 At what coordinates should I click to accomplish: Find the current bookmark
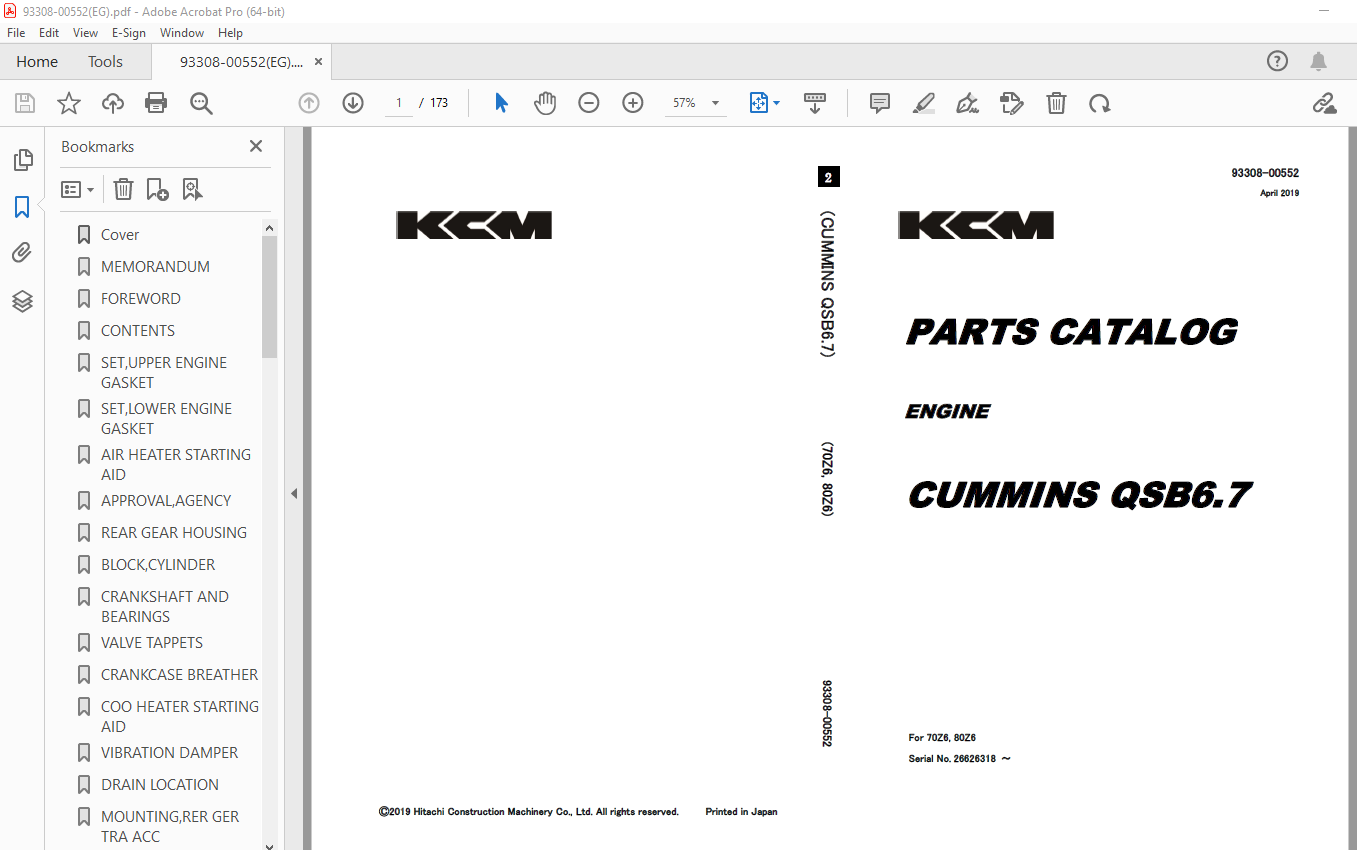(x=192, y=189)
